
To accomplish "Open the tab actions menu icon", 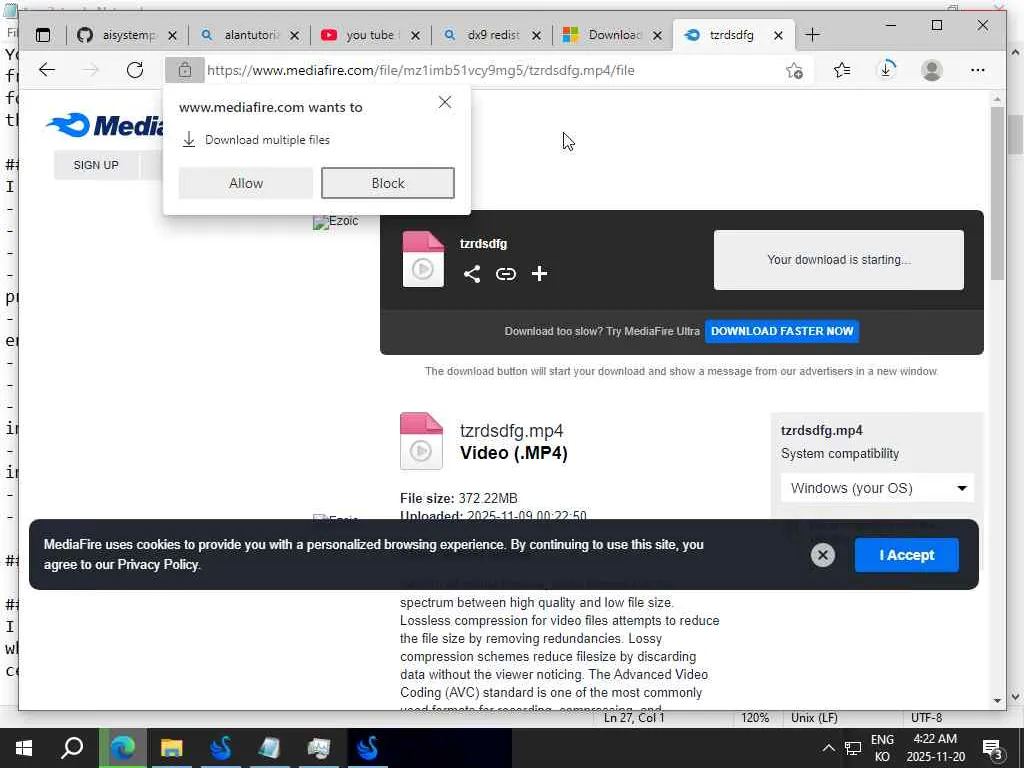I will point(43,35).
